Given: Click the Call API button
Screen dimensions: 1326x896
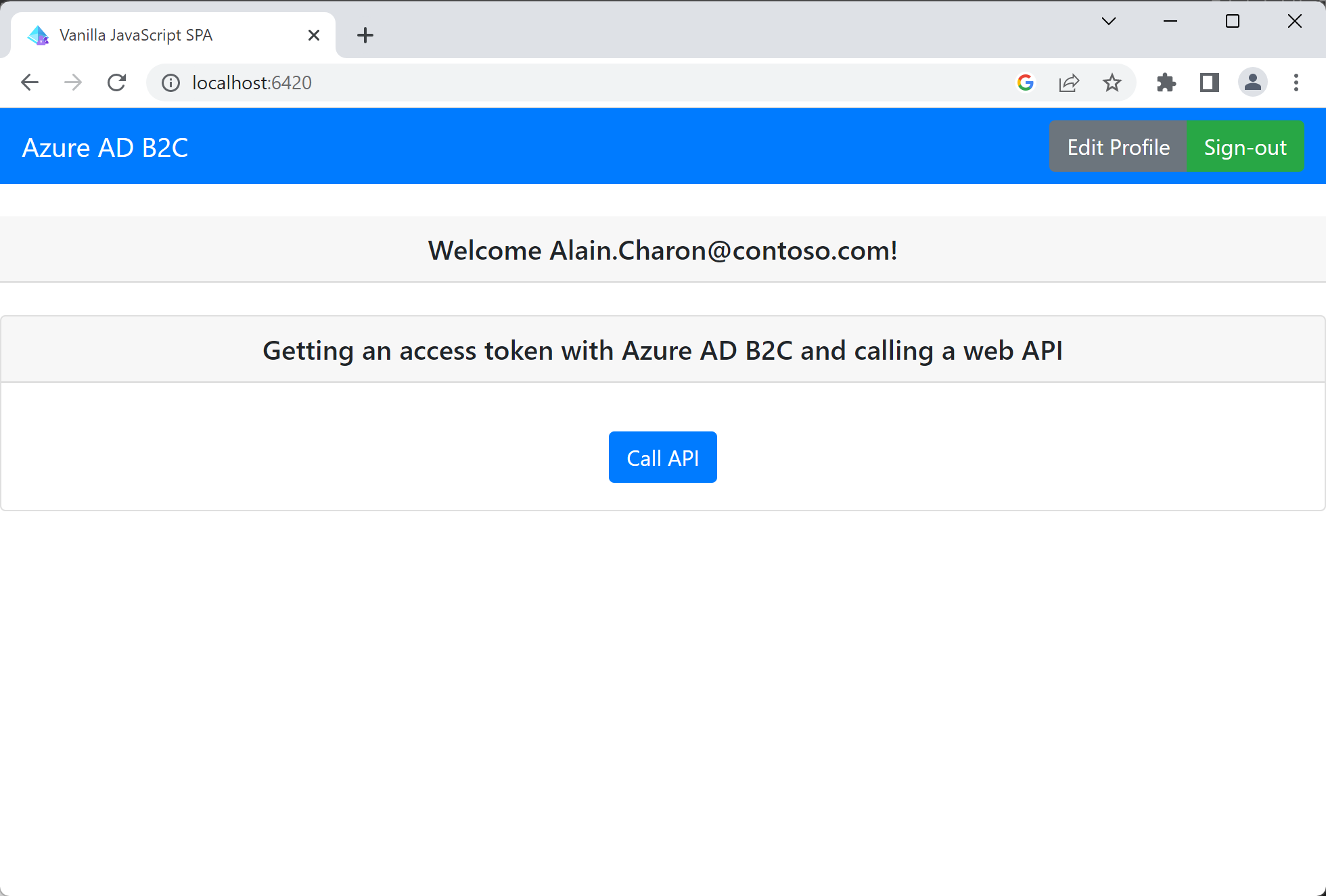Looking at the screenshot, I should tap(663, 458).
